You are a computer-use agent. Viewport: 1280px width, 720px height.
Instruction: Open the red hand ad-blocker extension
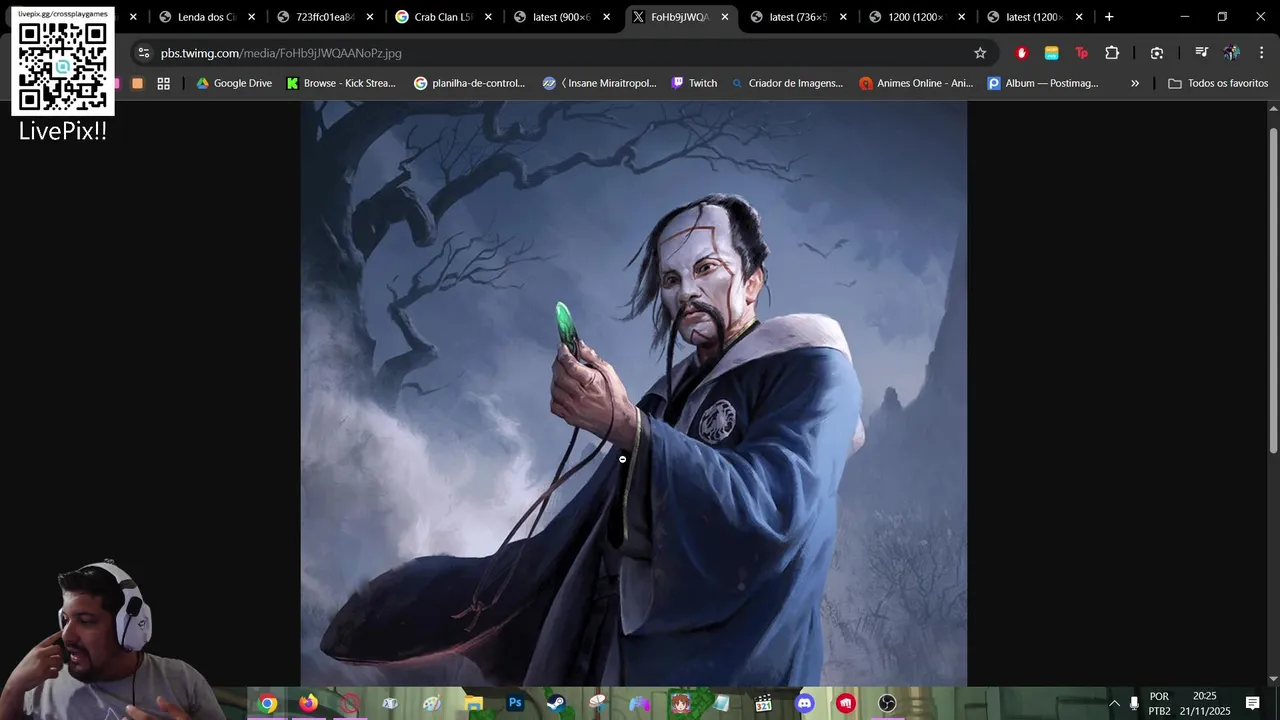pyautogui.click(x=1021, y=53)
